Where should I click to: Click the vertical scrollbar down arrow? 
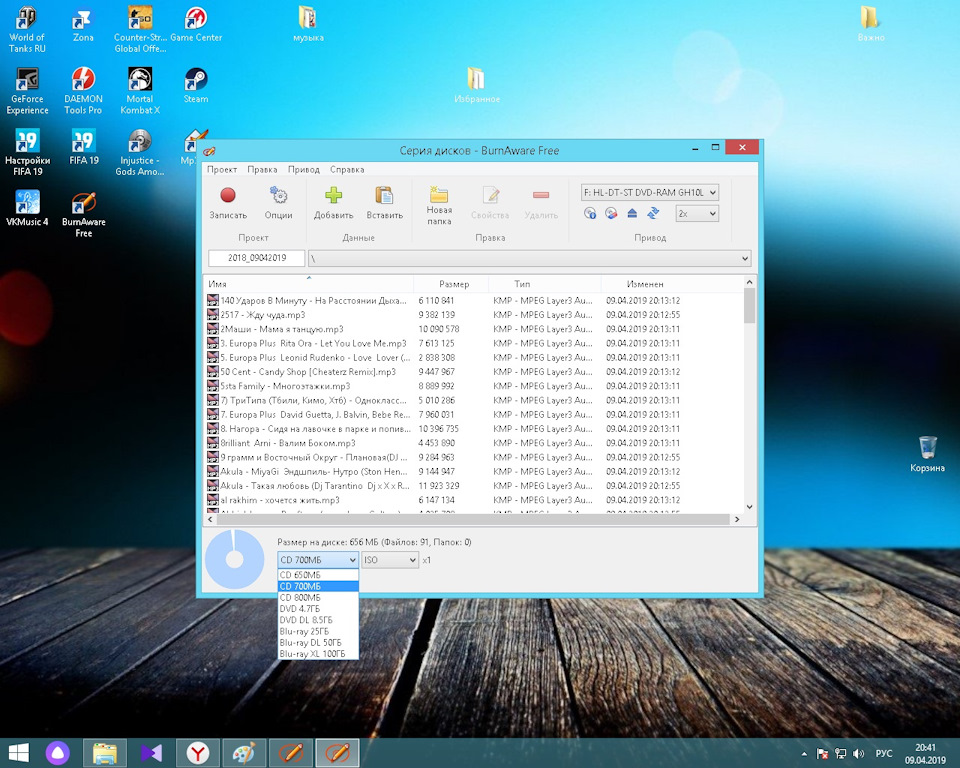tap(749, 507)
